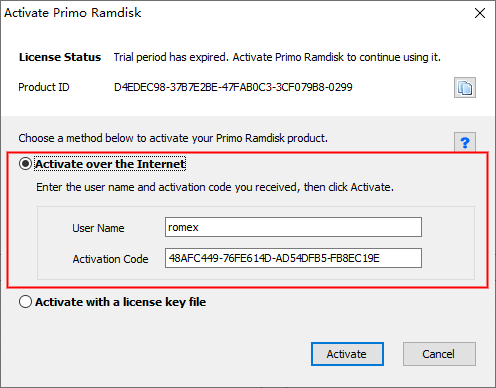The height and width of the screenshot is (388, 496).
Task: Open activation help via the question mark icon
Action: coord(465,142)
